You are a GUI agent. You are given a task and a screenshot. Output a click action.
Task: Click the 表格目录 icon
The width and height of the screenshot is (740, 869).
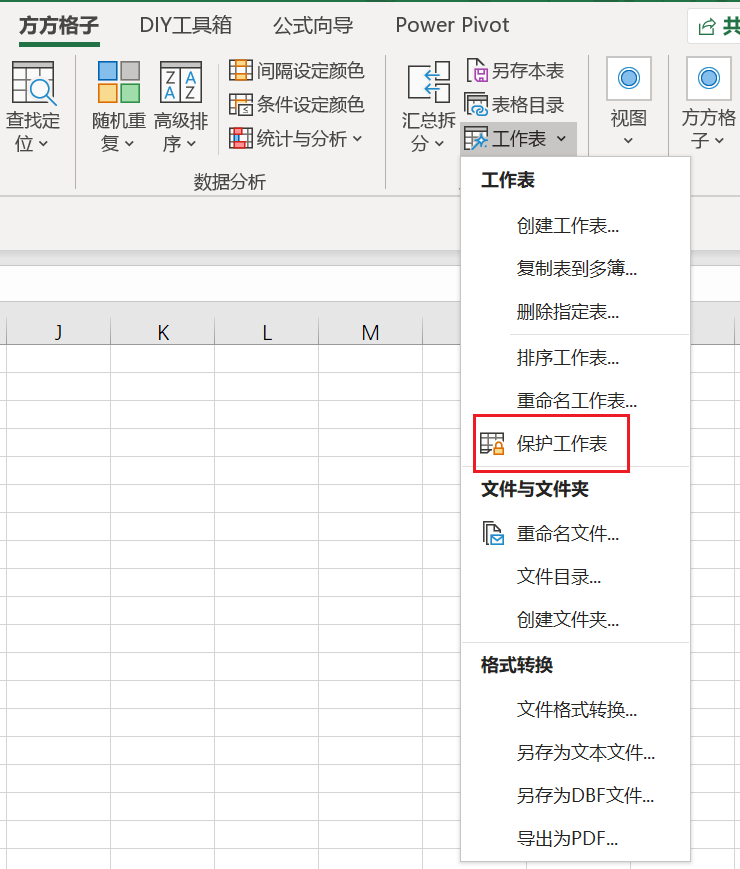point(476,105)
